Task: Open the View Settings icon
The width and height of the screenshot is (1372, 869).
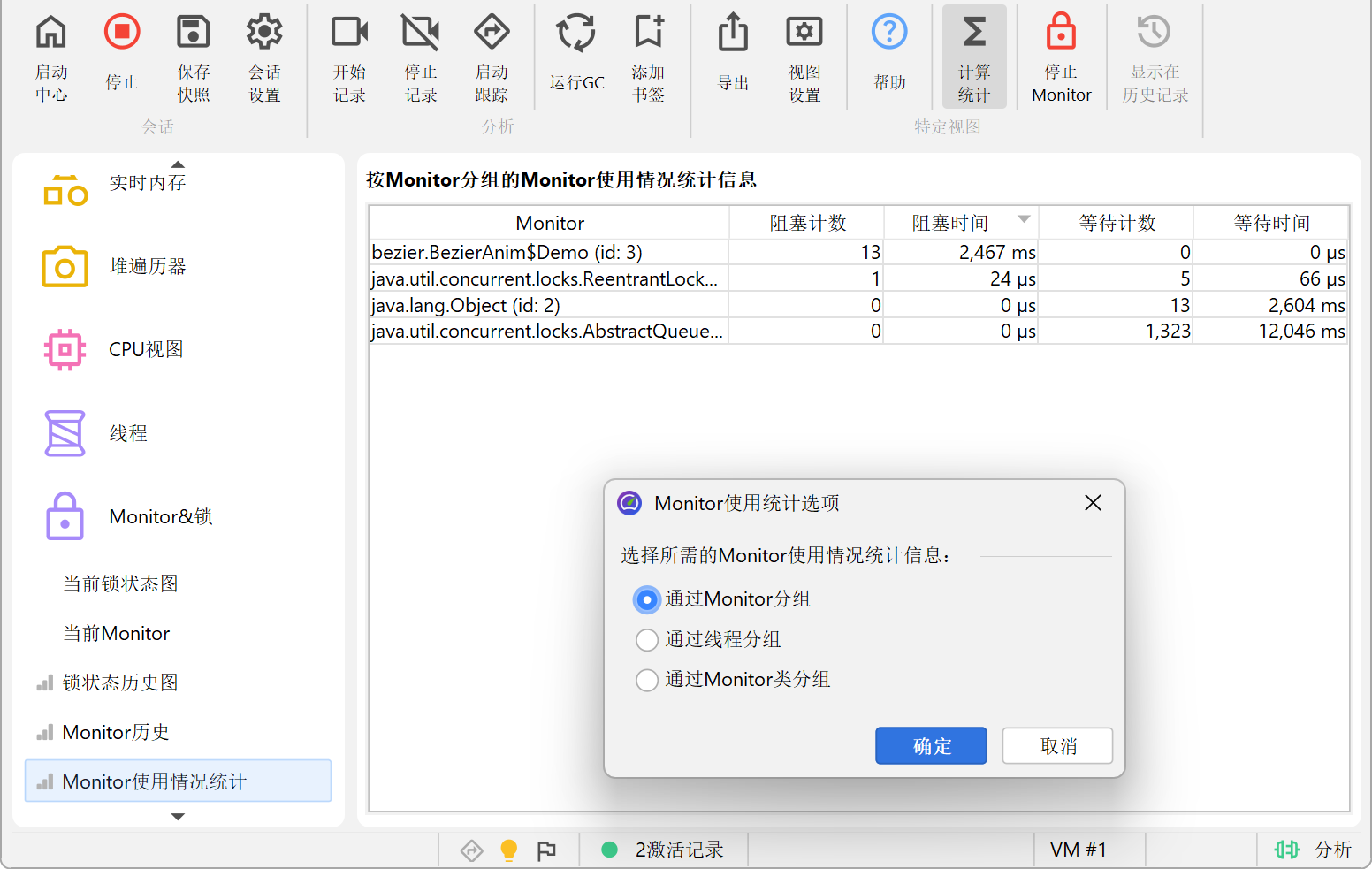Action: pyautogui.click(x=804, y=33)
